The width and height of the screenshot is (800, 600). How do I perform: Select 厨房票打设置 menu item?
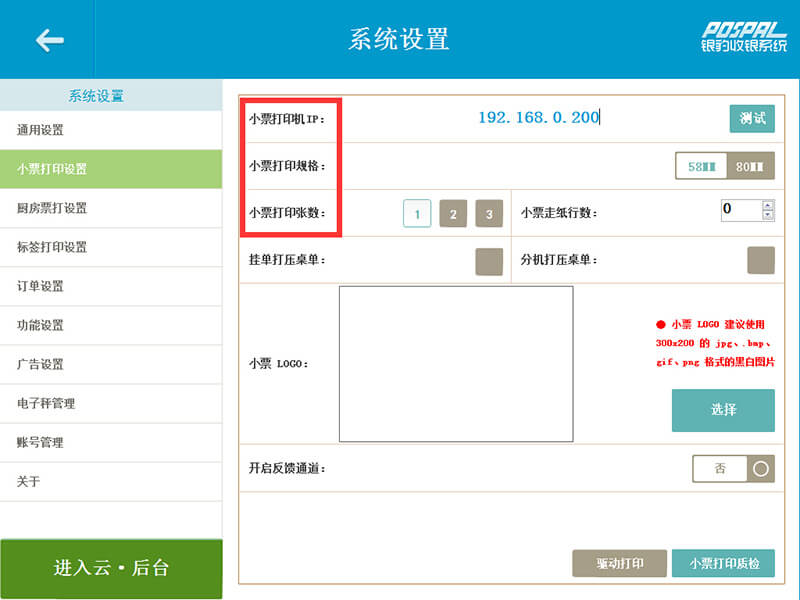pos(110,208)
